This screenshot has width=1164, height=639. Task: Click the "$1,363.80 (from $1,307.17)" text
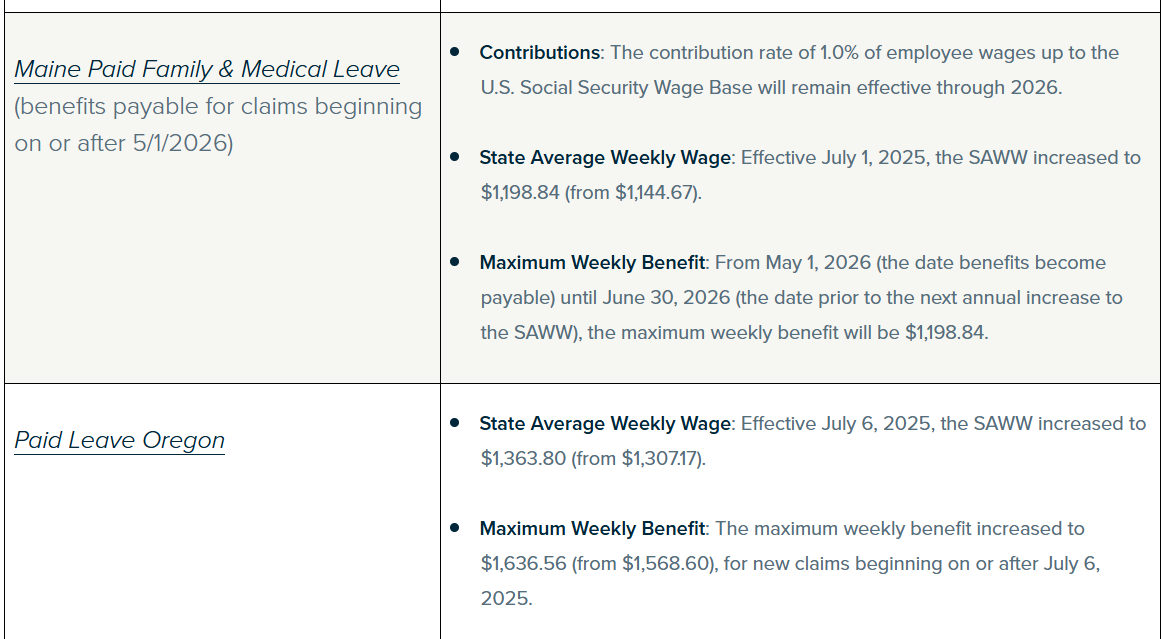click(x=592, y=459)
